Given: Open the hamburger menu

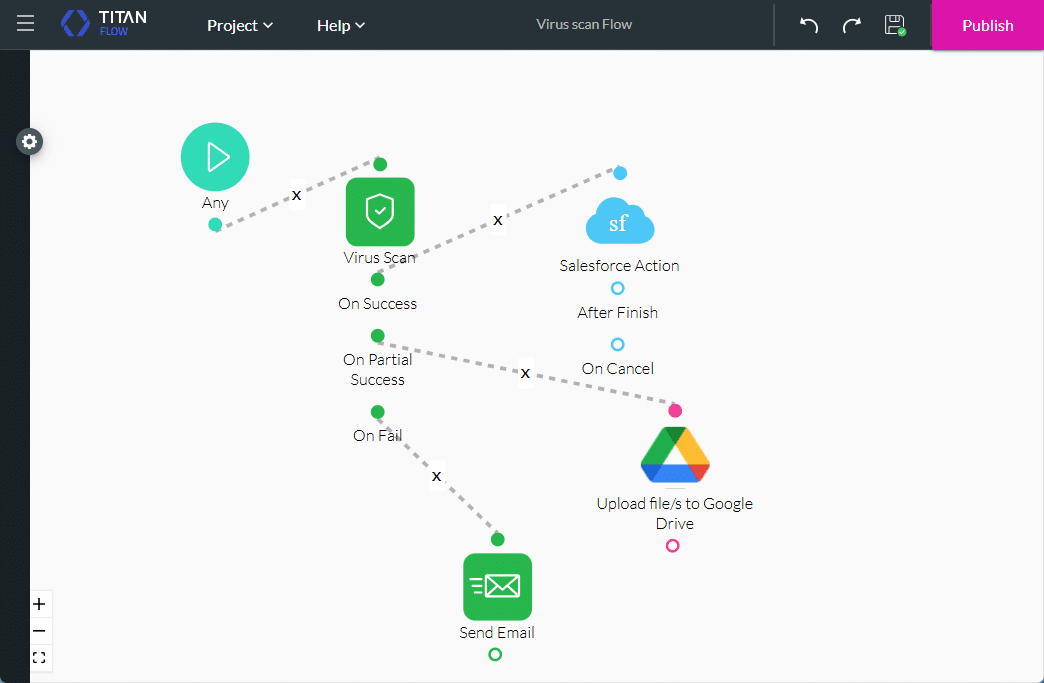Looking at the screenshot, I should (x=25, y=24).
